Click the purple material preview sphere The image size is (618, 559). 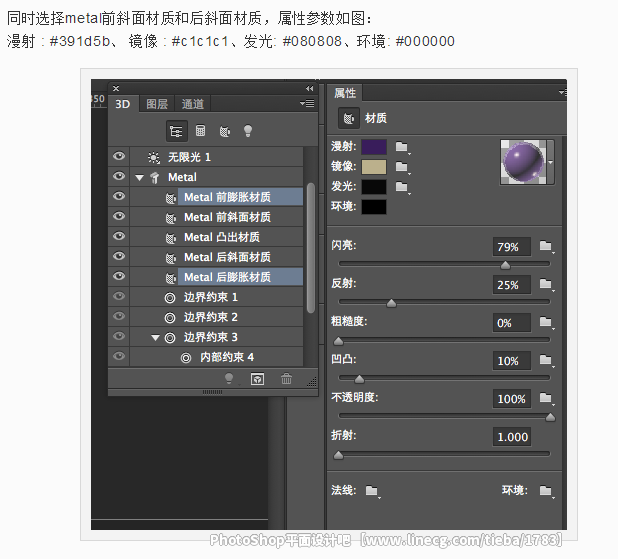523,162
